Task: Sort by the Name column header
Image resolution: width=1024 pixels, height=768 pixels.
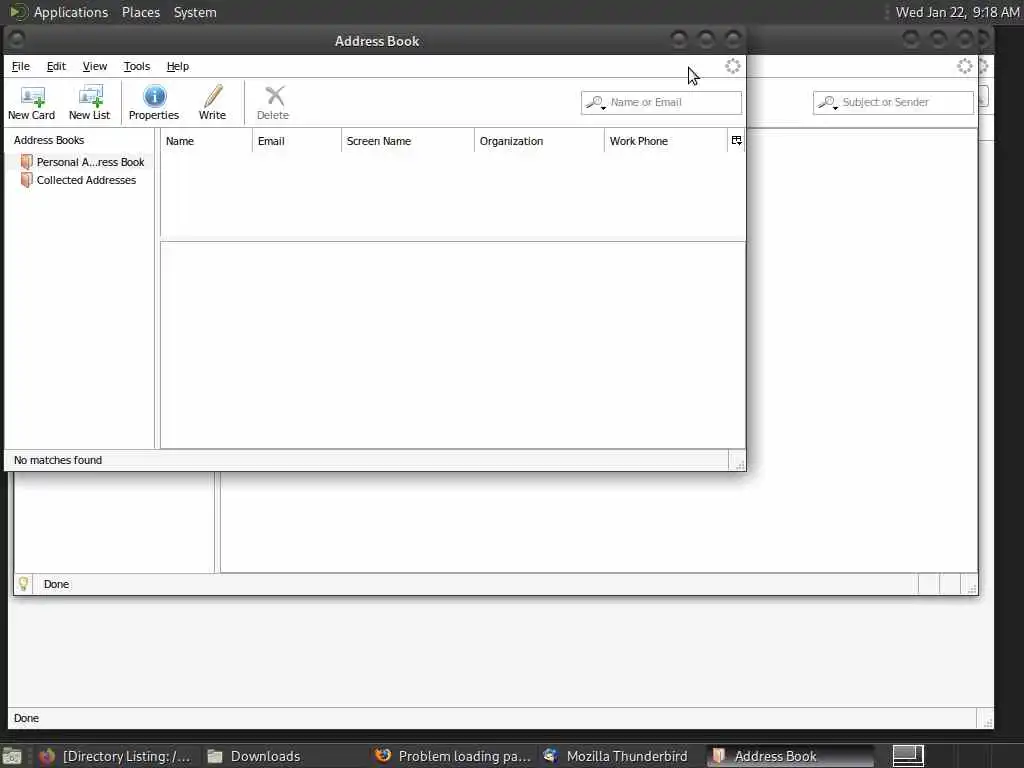Action: pyautogui.click(x=206, y=141)
